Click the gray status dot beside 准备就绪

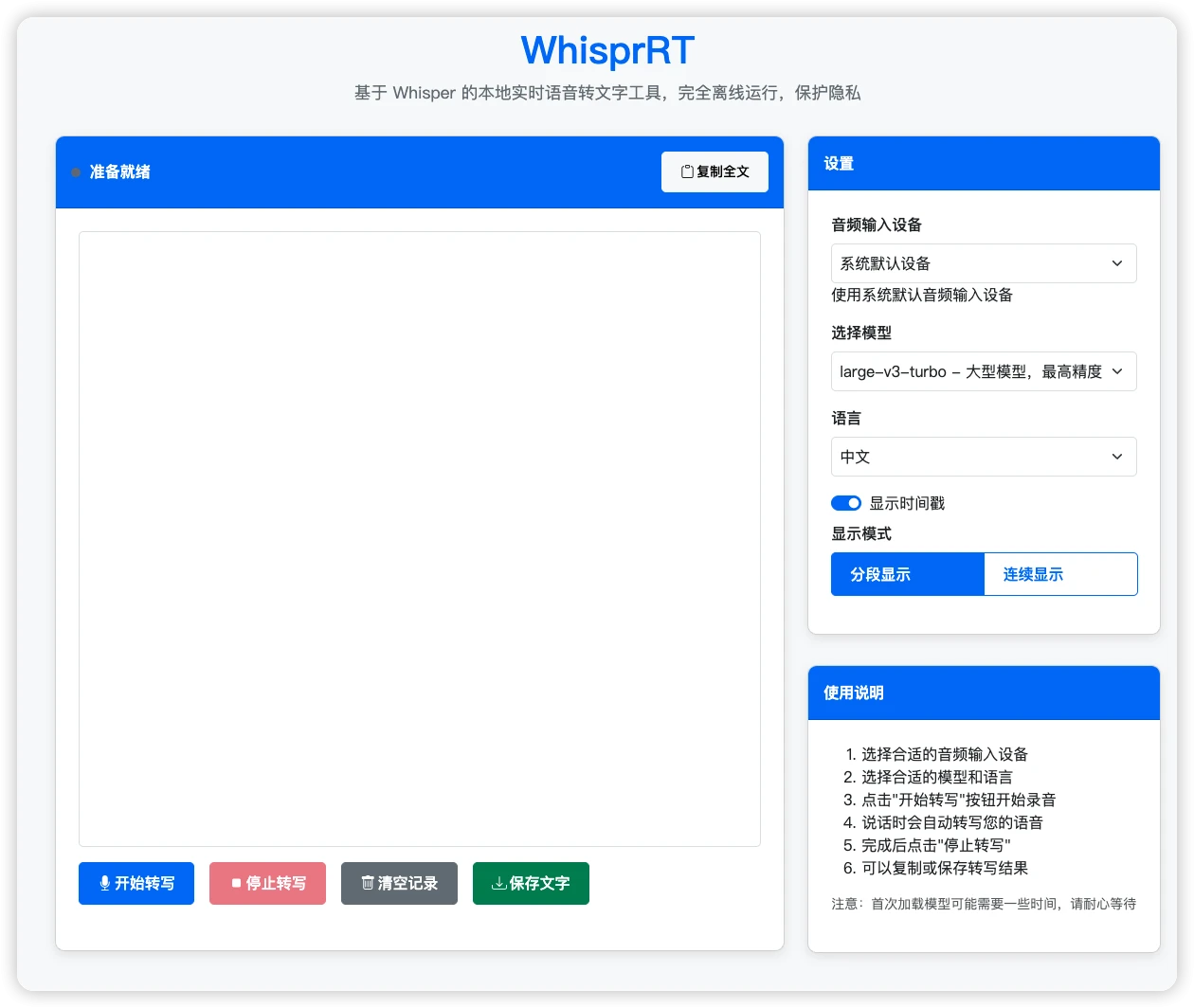pyautogui.click(x=76, y=172)
